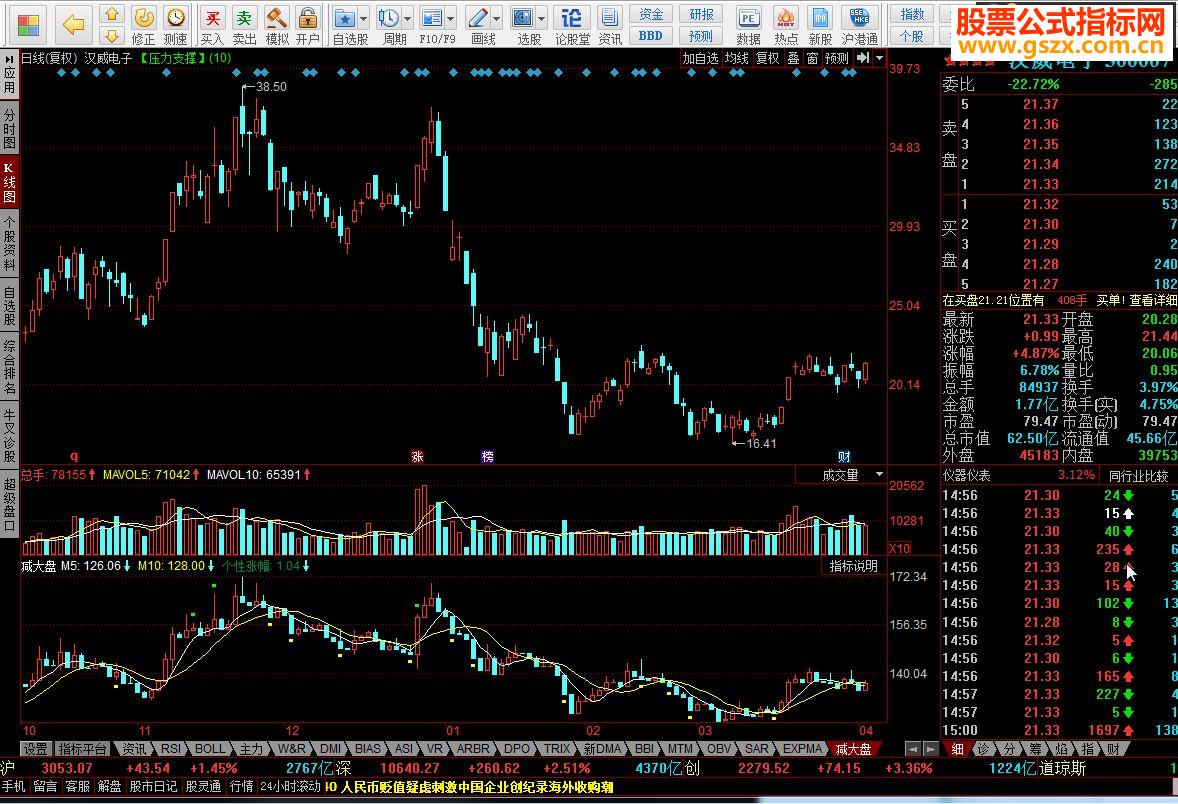This screenshot has height=804, width=1178.
Task: Open the 模拟 gavel simulation icon
Action: click(277, 18)
